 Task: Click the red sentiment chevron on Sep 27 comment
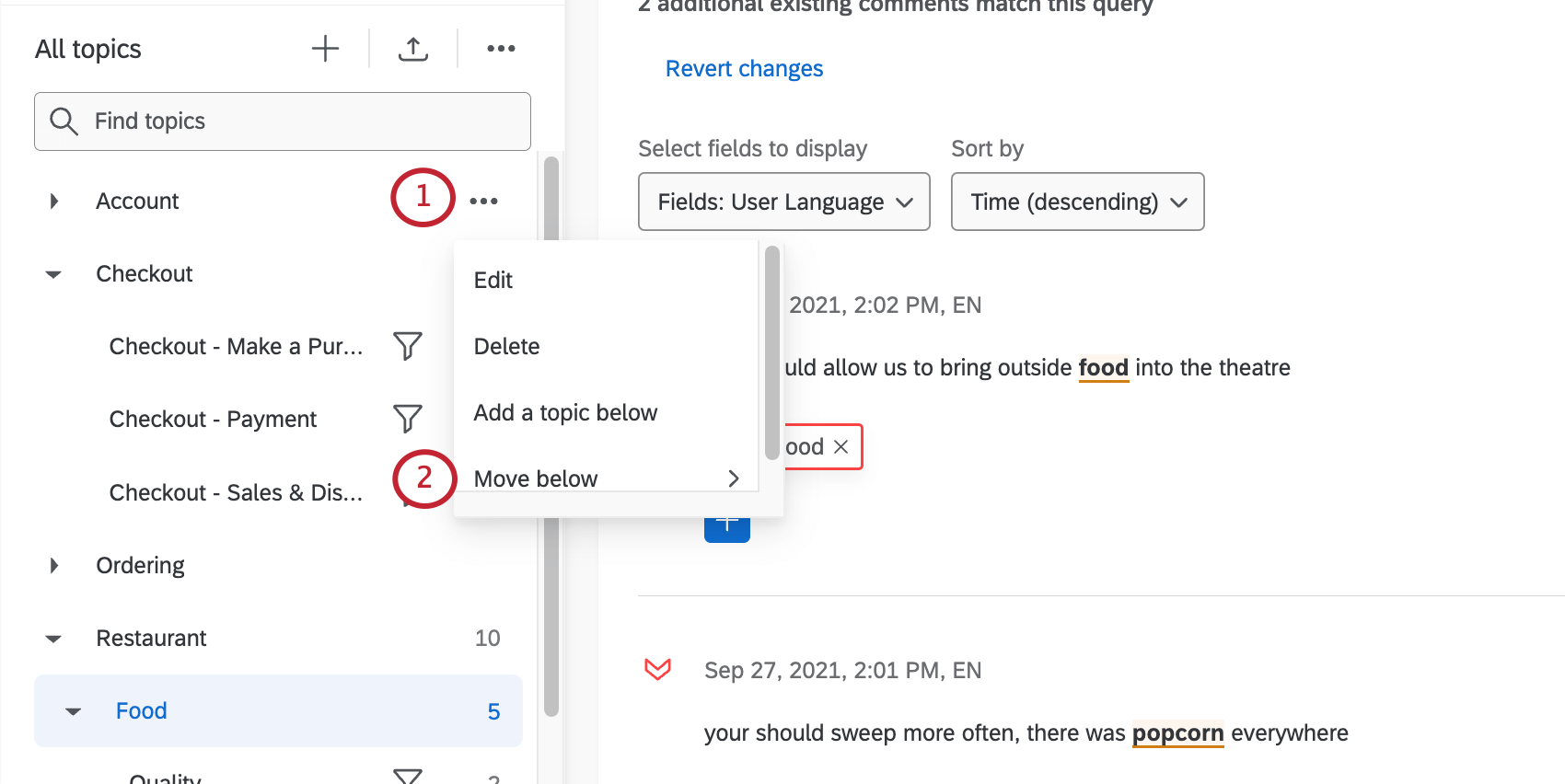pyautogui.click(x=657, y=669)
